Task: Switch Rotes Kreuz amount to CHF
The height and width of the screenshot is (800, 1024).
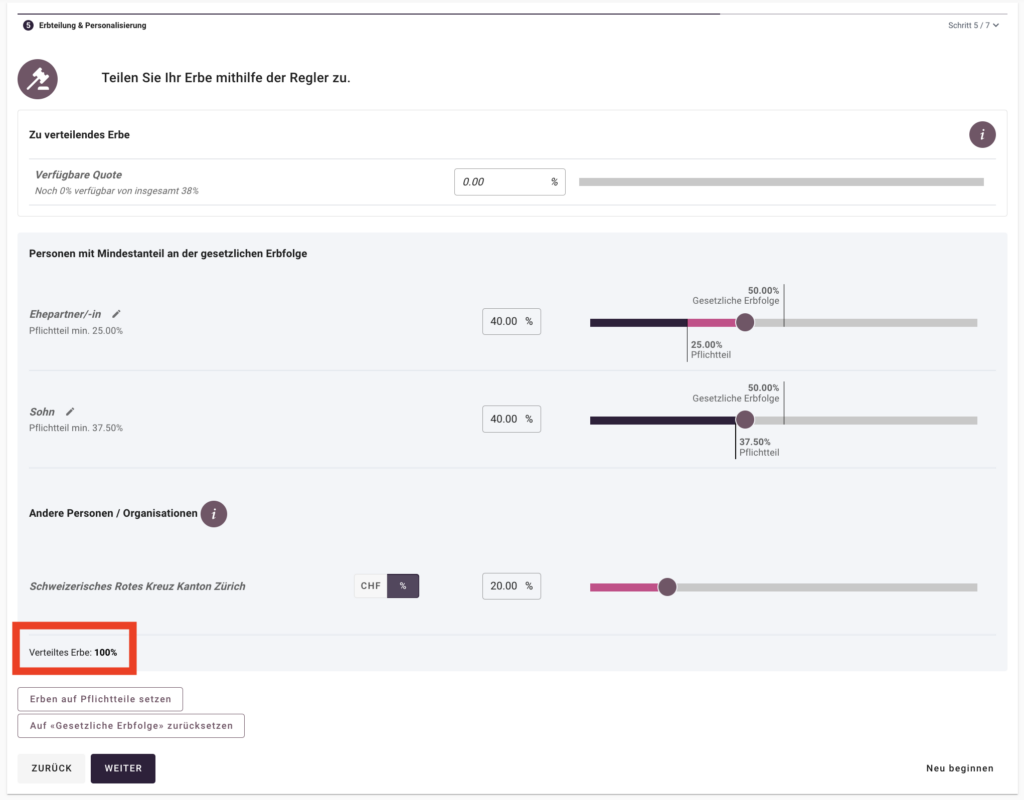Action: click(370, 586)
